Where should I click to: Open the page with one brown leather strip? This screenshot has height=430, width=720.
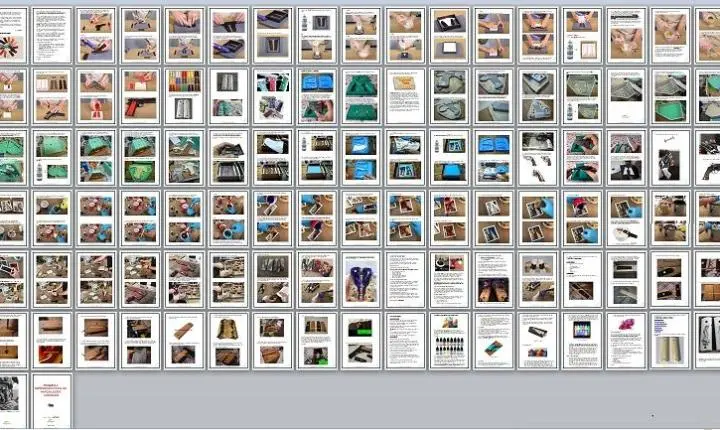(x=184, y=340)
